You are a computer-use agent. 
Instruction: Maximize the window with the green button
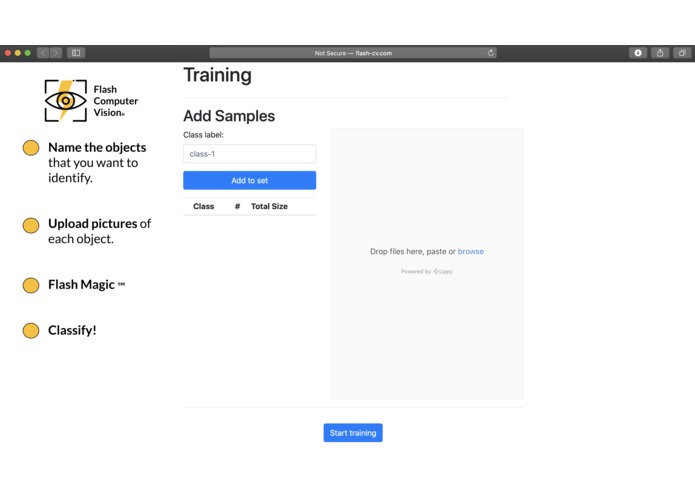pos(27,53)
